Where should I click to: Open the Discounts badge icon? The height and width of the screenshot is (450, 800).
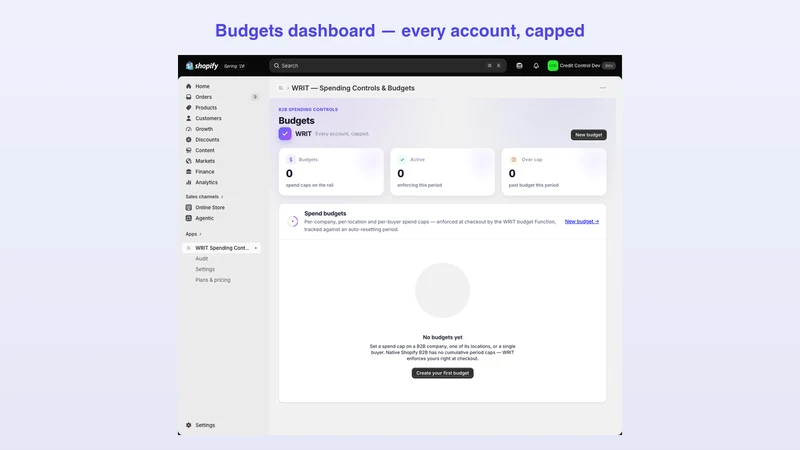pos(189,140)
